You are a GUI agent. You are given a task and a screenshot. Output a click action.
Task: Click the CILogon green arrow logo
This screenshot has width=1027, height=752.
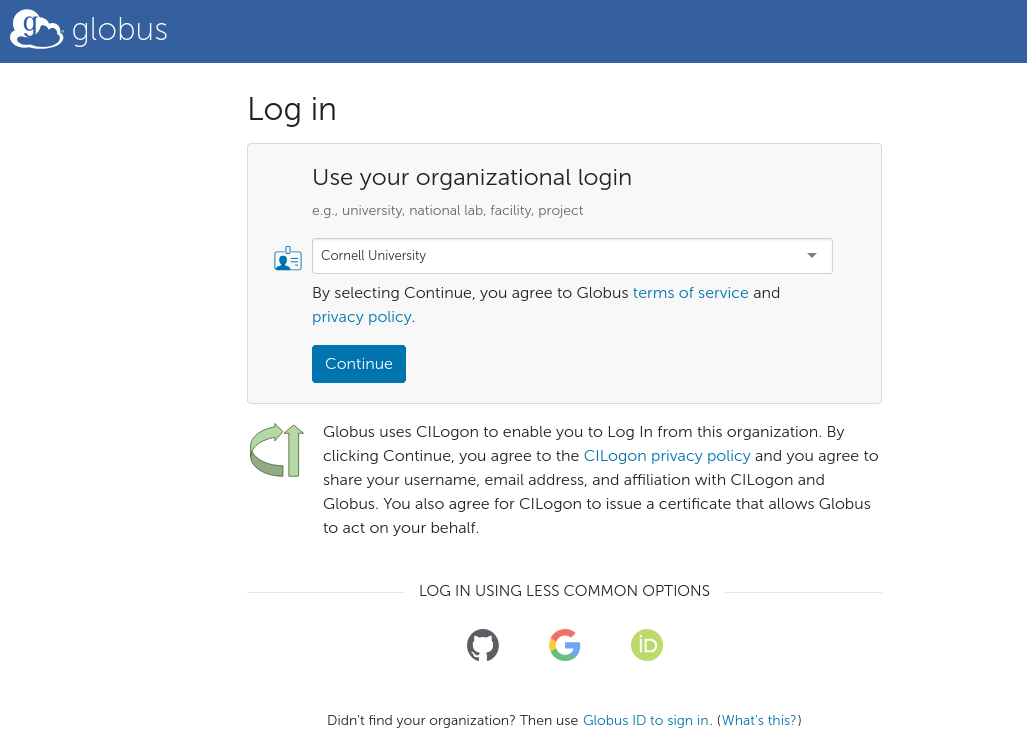pos(276,451)
